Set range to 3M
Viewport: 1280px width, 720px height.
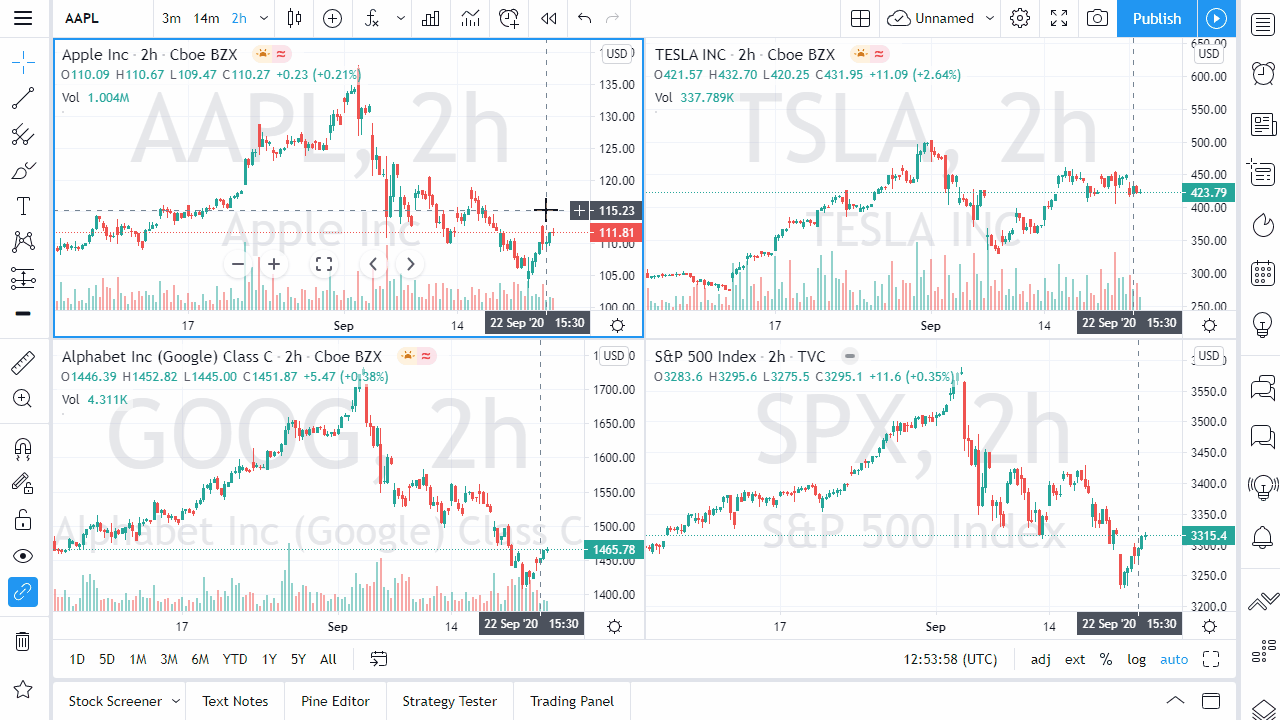pyautogui.click(x=169, y=659)
